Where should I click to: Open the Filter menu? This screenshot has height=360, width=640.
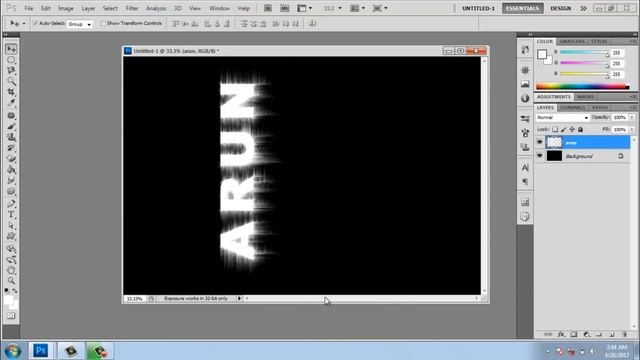coord(131,8)
